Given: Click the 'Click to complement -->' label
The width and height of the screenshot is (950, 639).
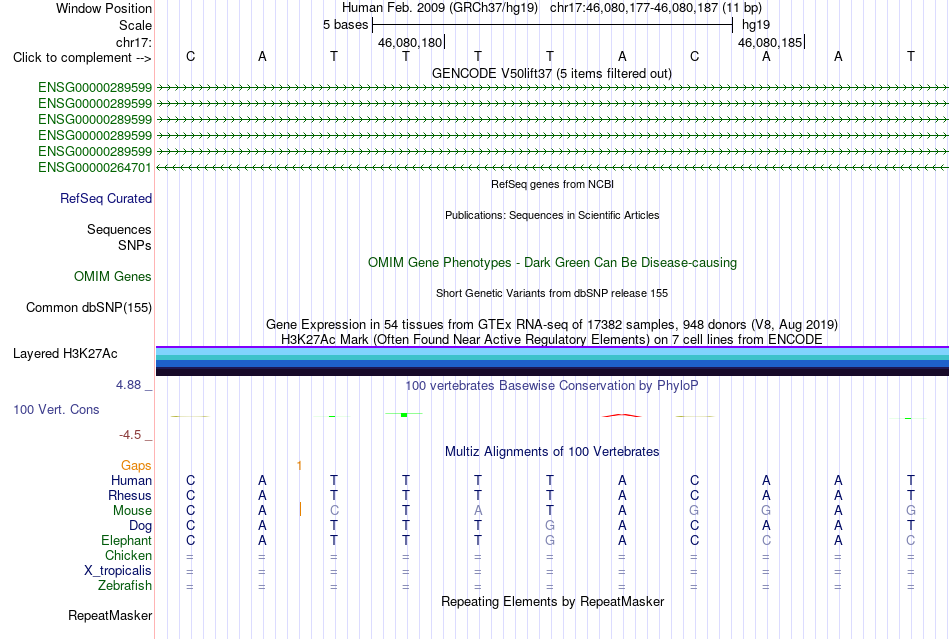Looking at the screenshot, I should pyautogui.click(x=82, y=58).
